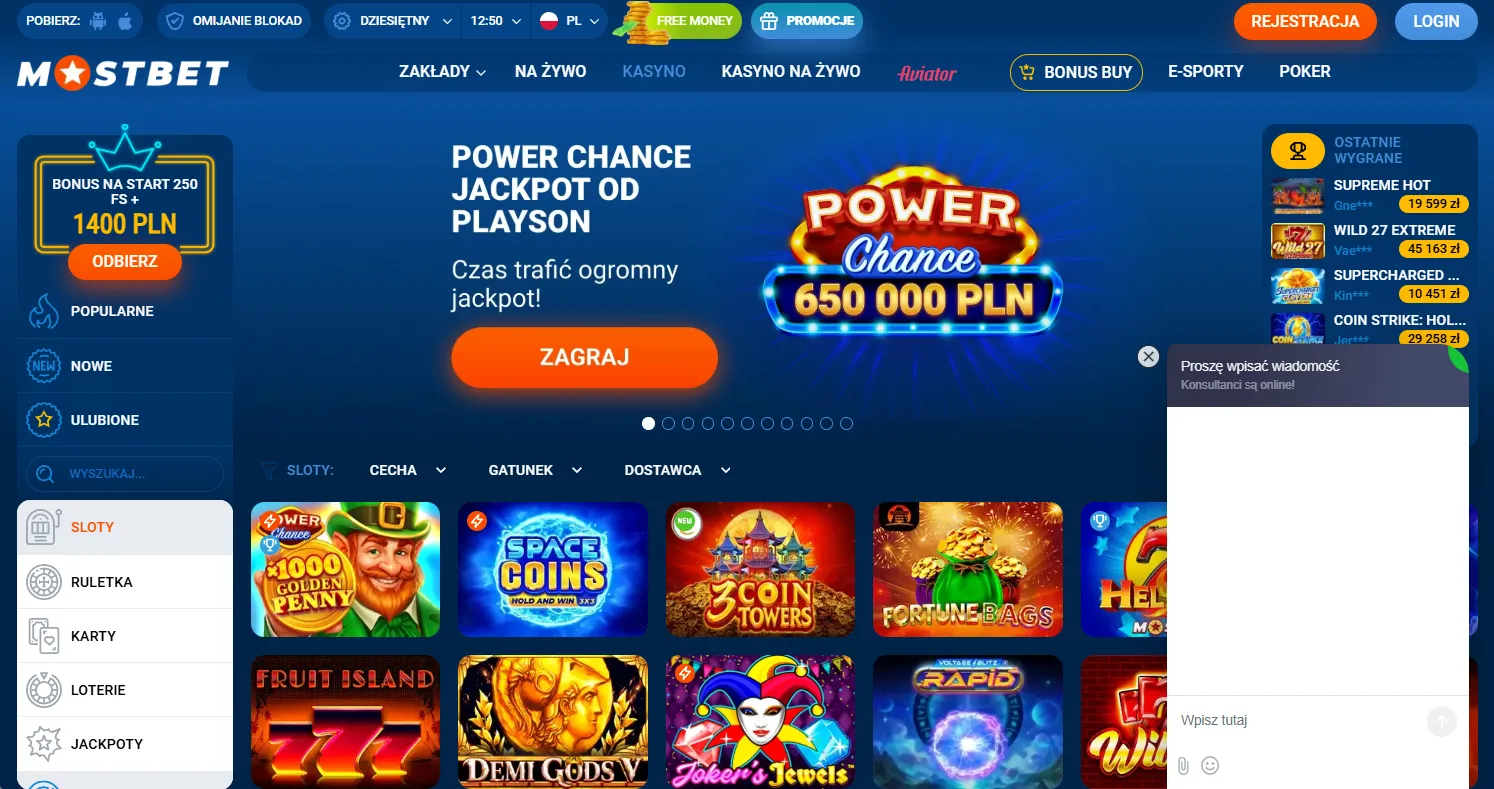This screenshot has width=1494, height=789.
Task: Select the third carousel slide dot
Action: click(688, 424)
